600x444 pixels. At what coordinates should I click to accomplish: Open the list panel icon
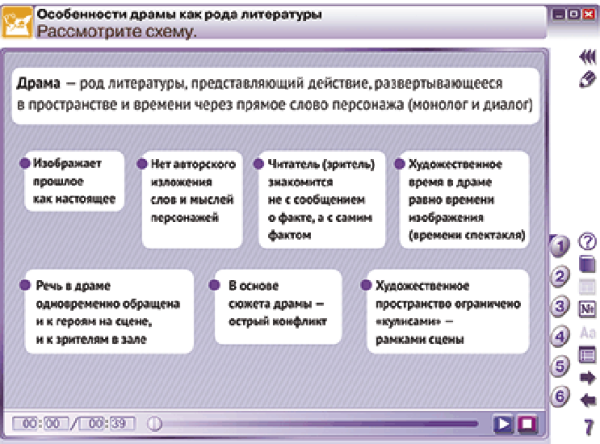coord(588,353)
